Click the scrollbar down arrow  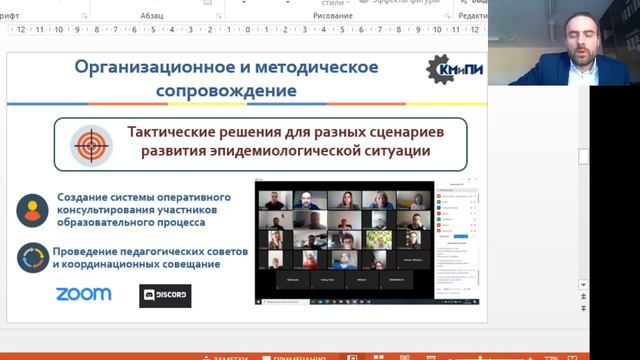click(x=583, y=284)
